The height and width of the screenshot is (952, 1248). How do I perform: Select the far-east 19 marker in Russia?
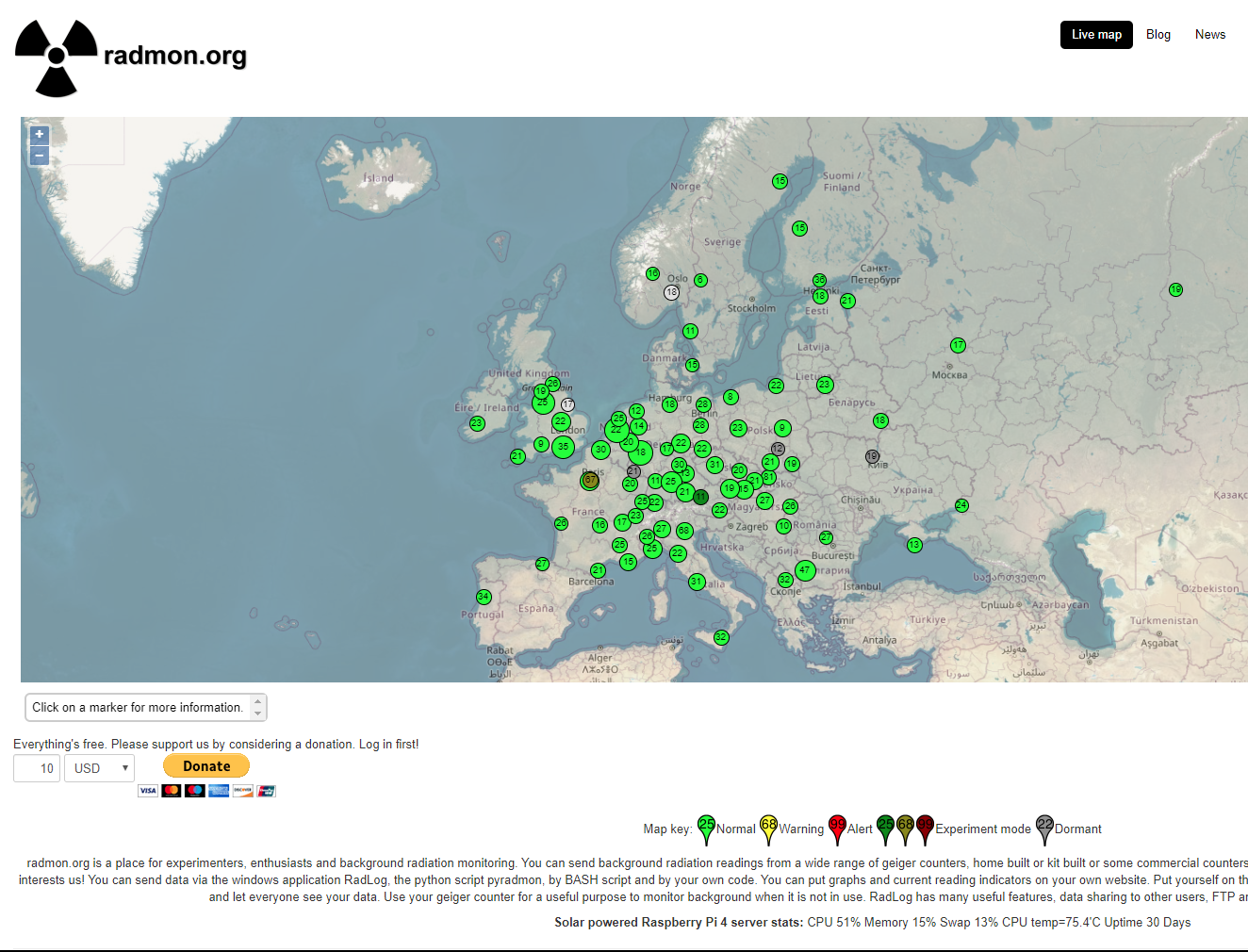(x=1175, y=289)
